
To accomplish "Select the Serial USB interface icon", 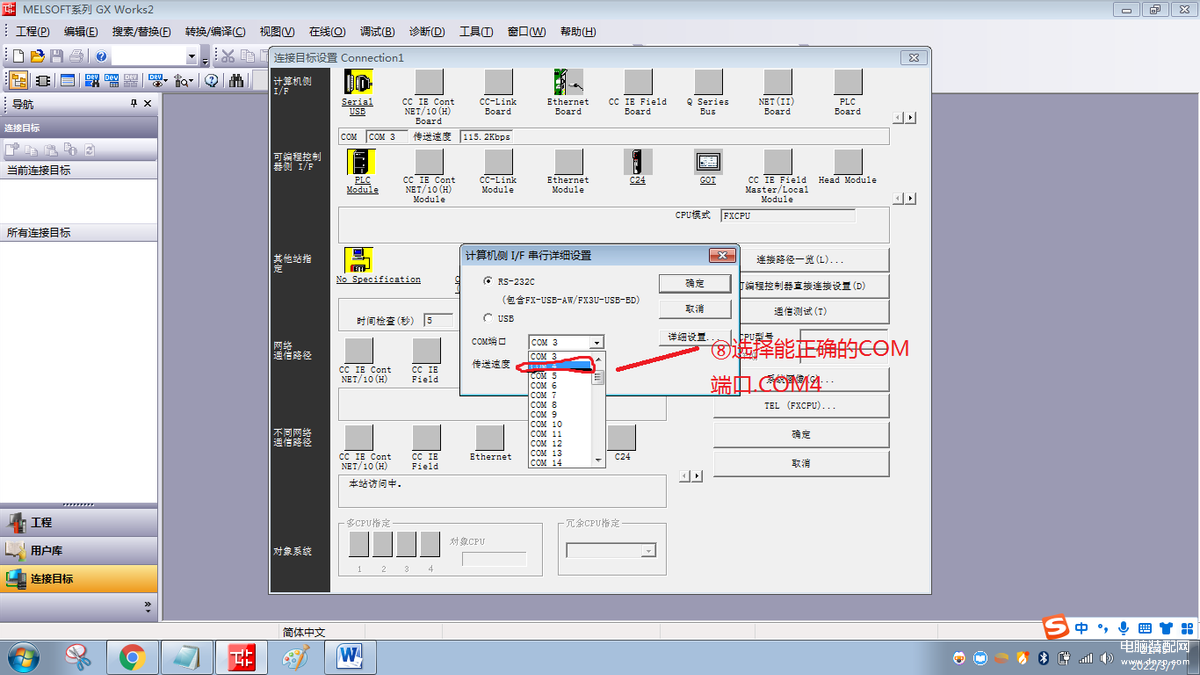I will (x=357, y=82).
